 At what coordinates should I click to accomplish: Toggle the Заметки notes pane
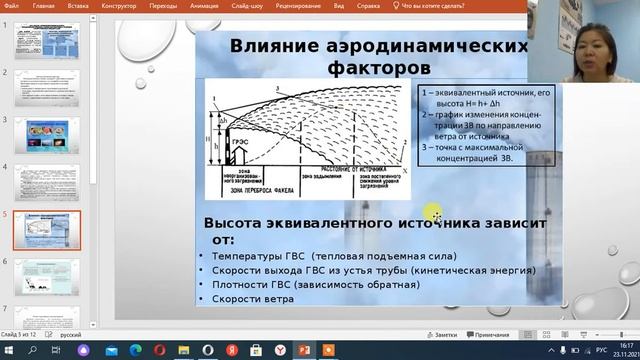pos(442,335)
